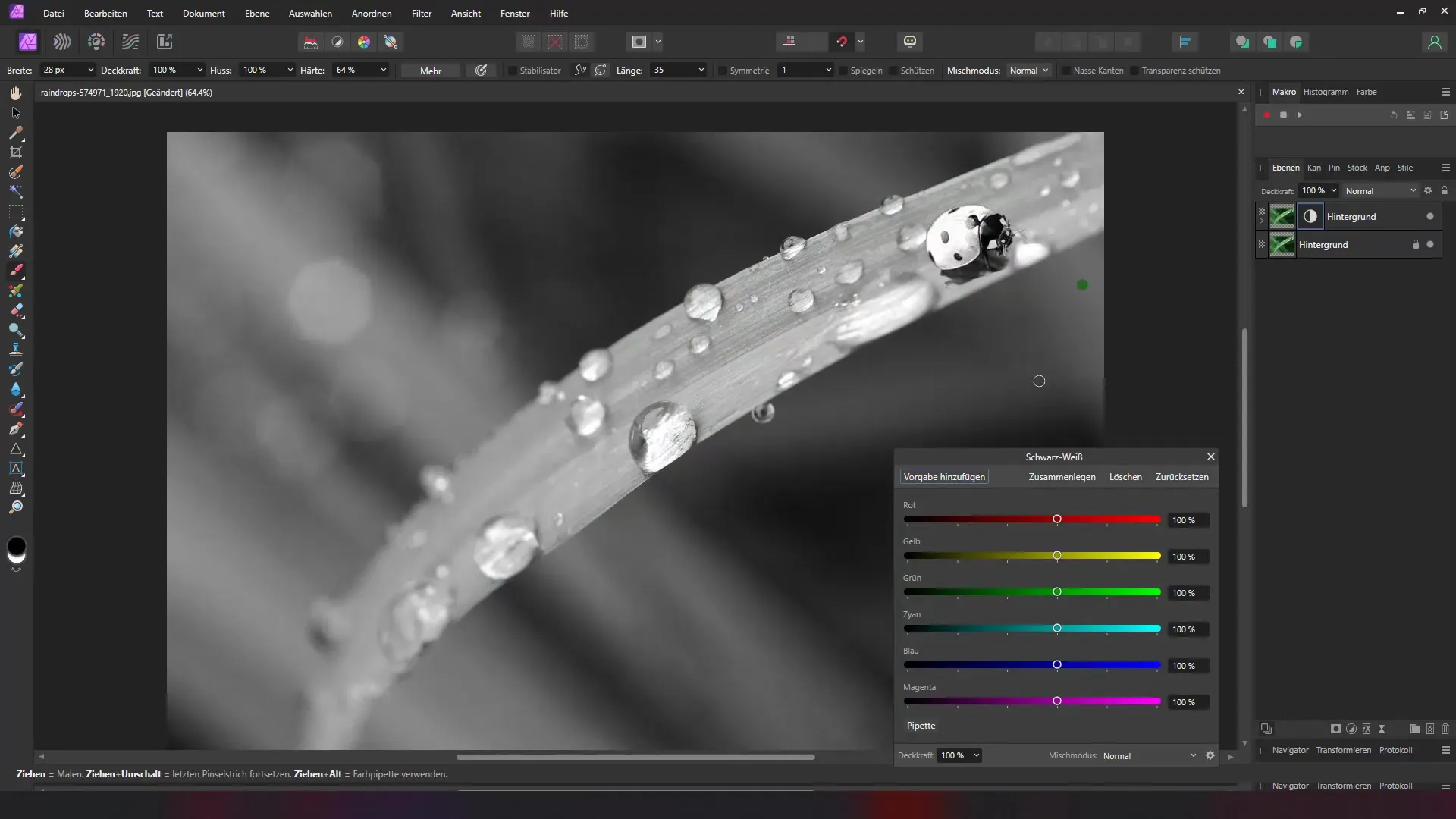This screenshot has width=1456, height=819.
Task: Select the Mesh Warp tool
Action: tap(16, 488)
